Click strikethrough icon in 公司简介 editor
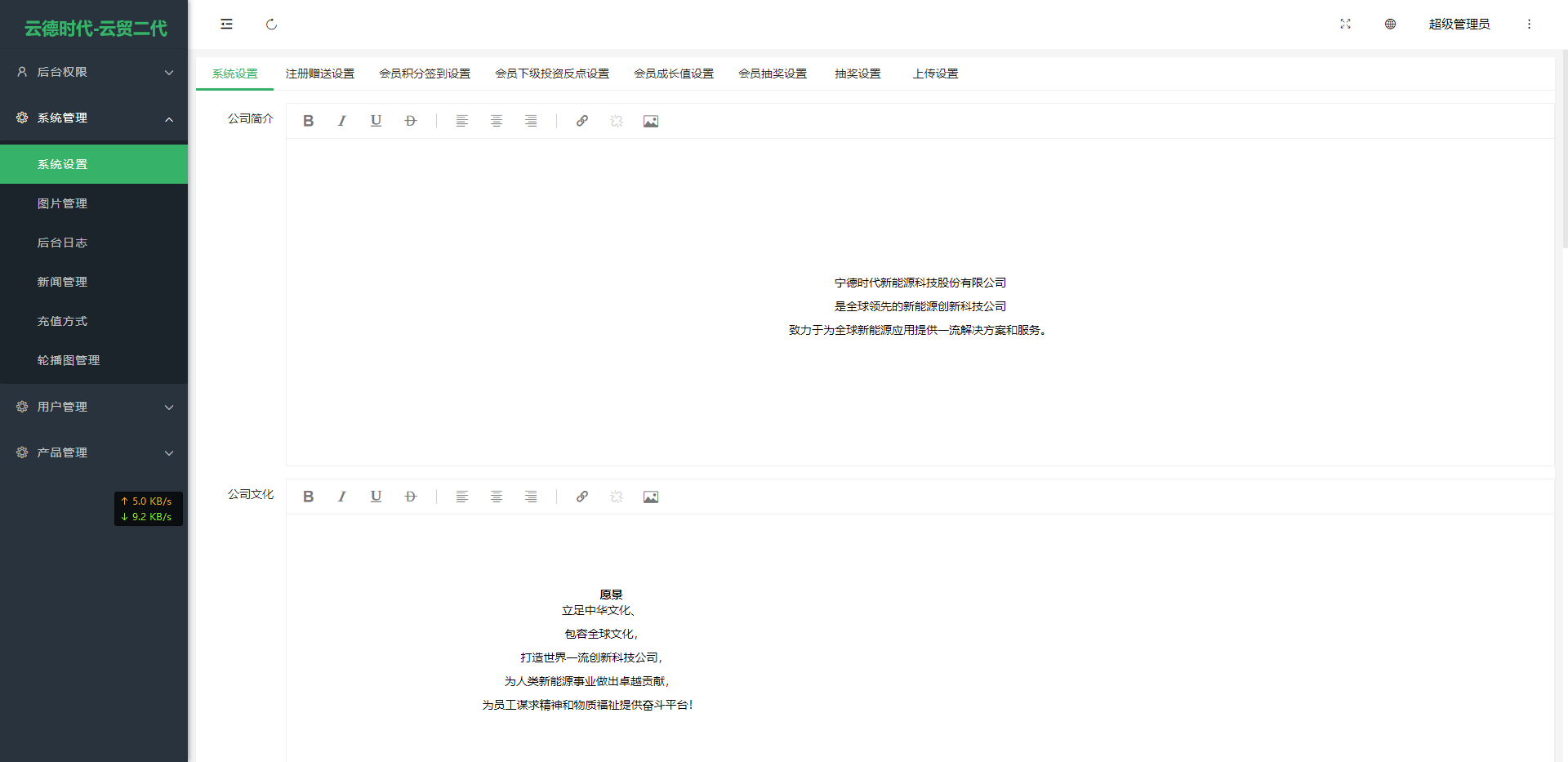1568x762 pixels. (411, 121)
